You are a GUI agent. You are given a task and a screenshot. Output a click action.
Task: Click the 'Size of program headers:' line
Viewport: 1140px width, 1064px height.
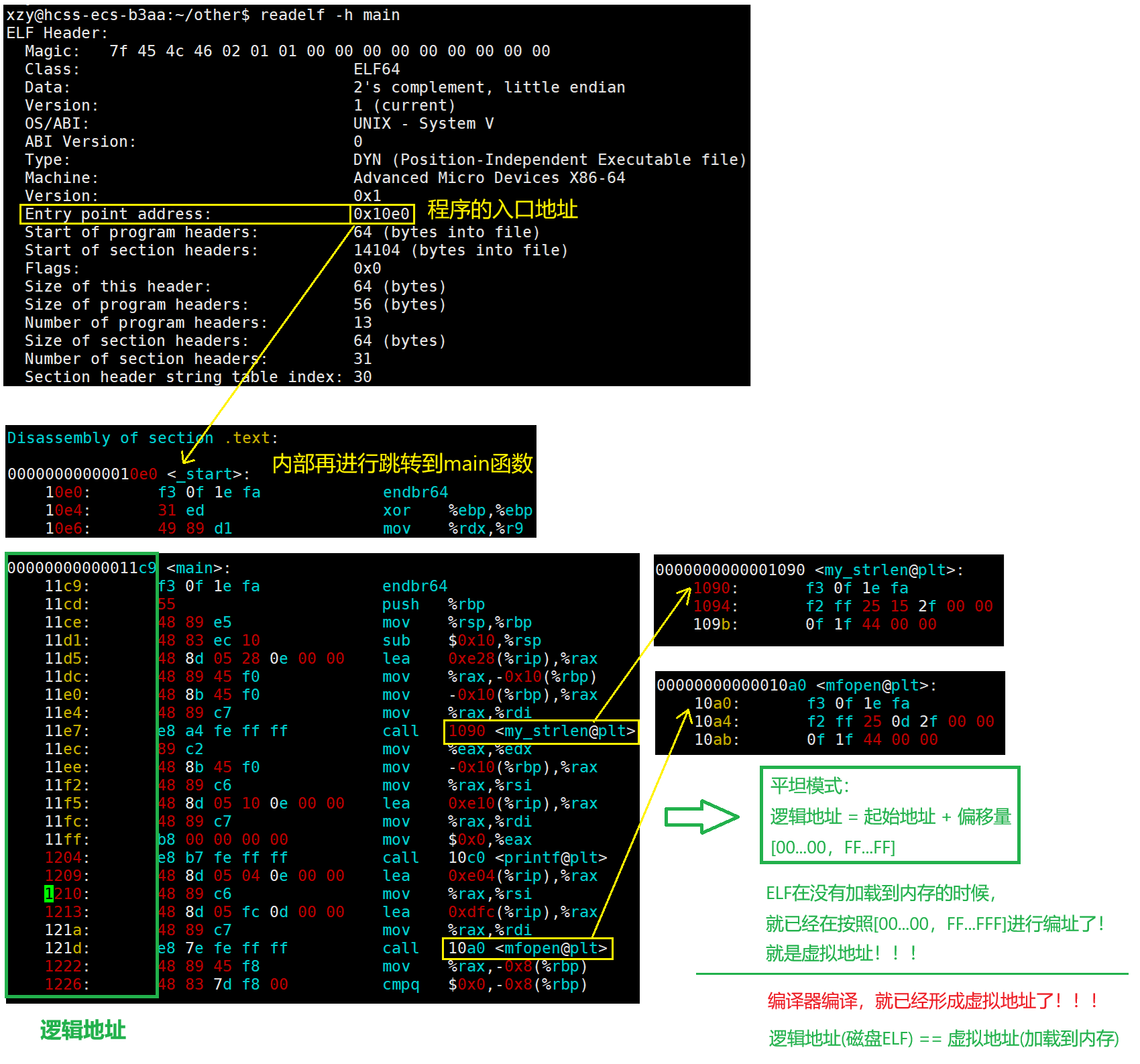click(235, 304)
